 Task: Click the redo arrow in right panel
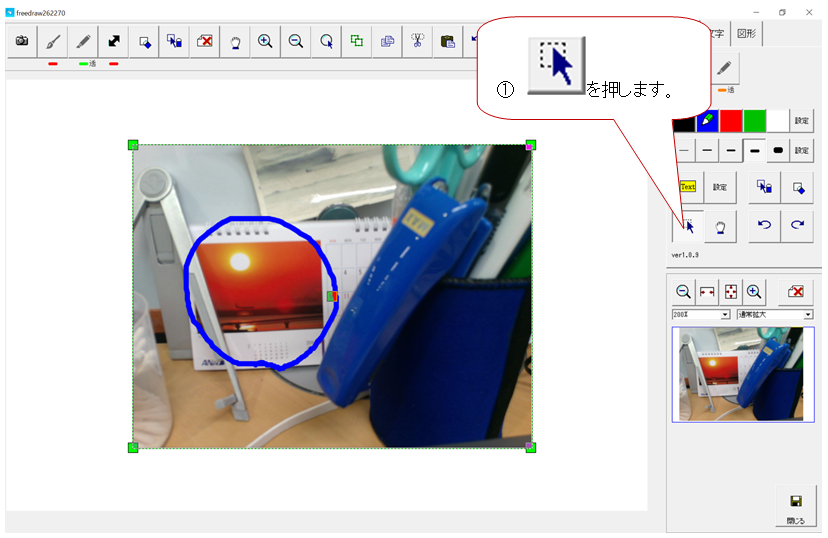tap(797, 224)
